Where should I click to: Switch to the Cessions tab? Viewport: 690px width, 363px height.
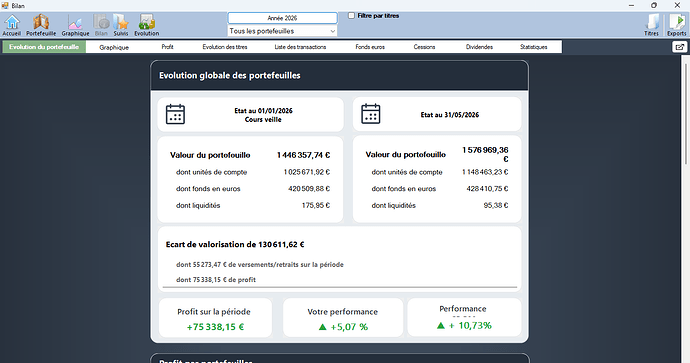point(424,47)
